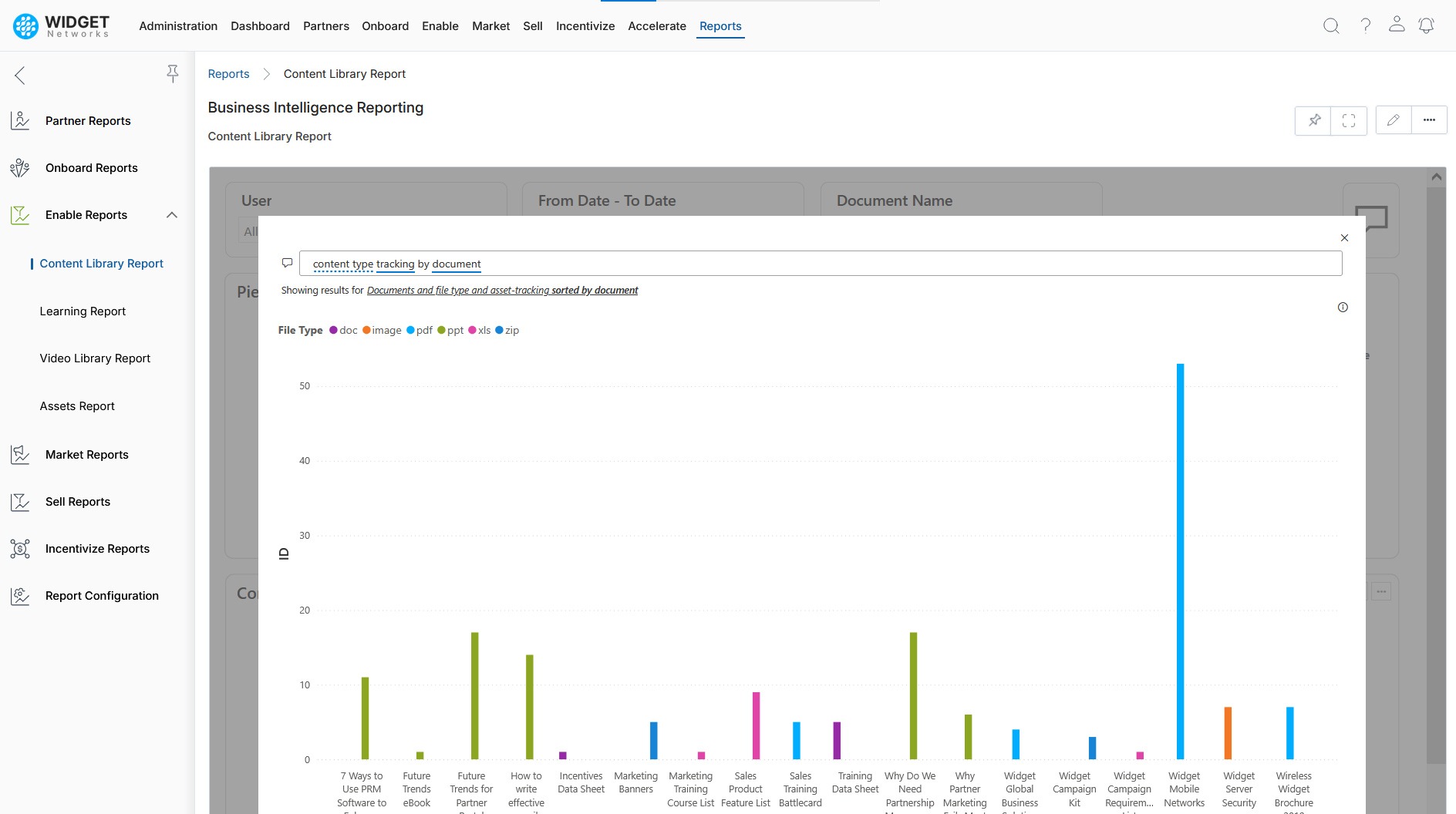
Task: Click the Partner Reports chart icon
Action: [x=20, y=120]
